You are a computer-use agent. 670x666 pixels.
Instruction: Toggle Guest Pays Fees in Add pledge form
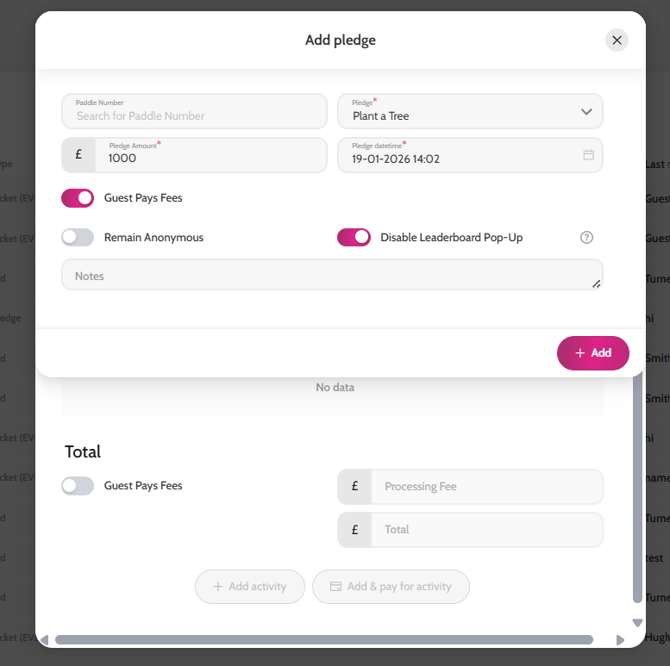tap(77, 198)
